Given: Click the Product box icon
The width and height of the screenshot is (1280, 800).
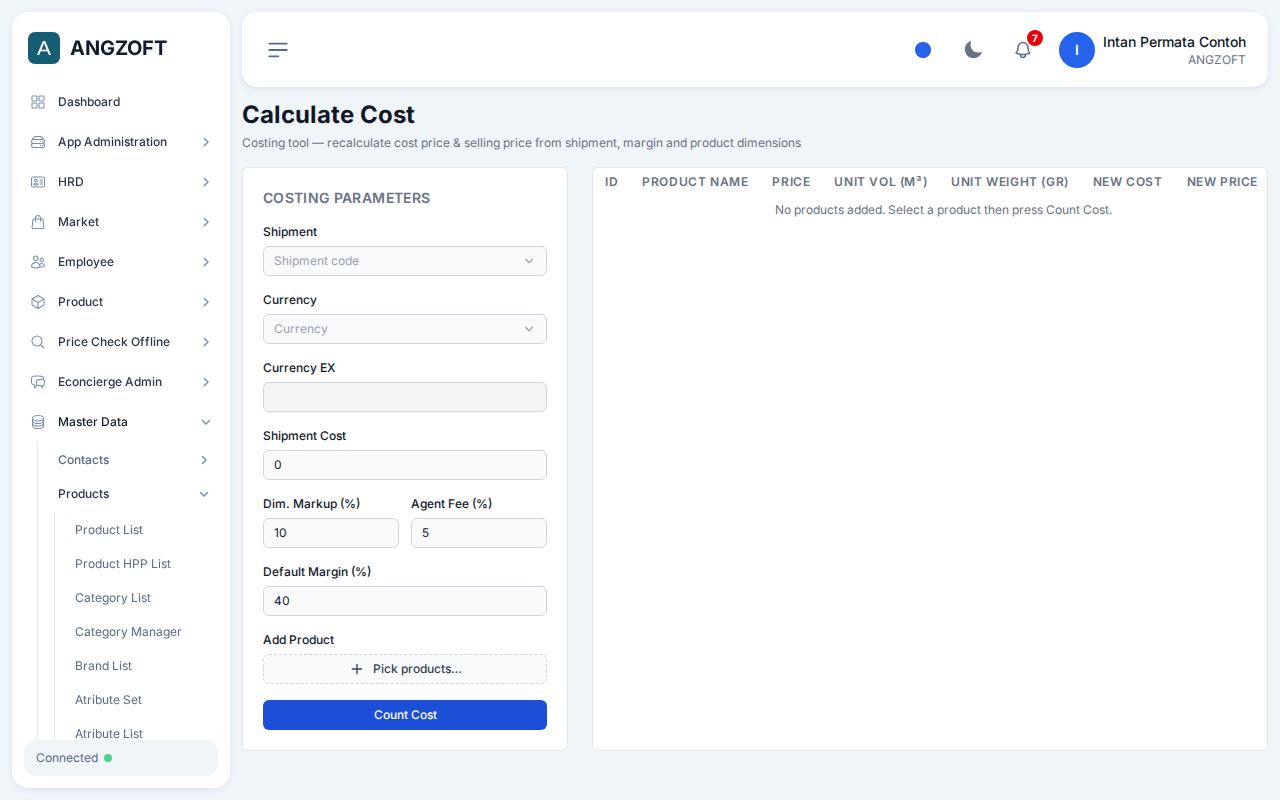Looking at the screenshot, I should tap(38, 302).
